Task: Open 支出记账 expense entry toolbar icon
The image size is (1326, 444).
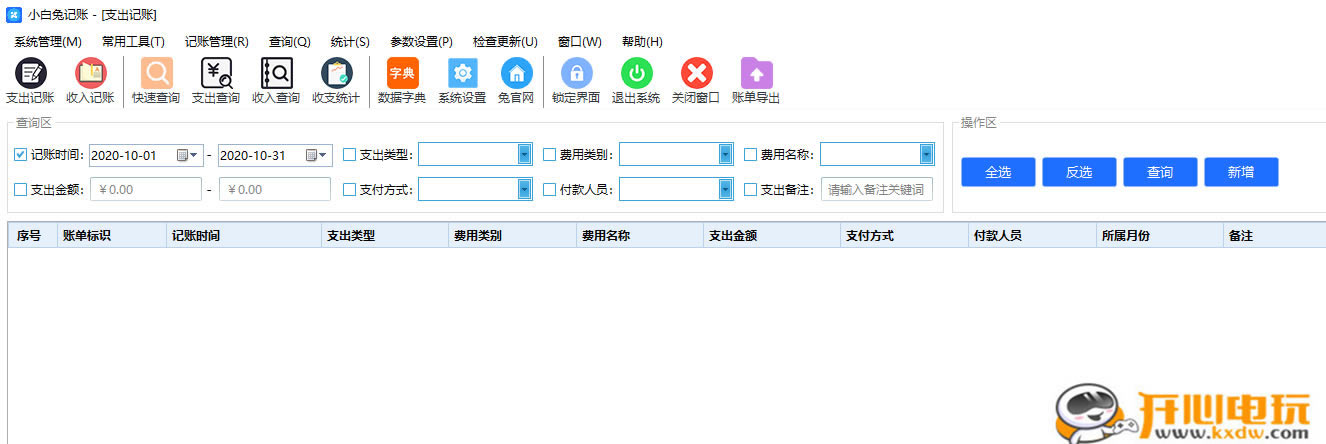Action: [30, 74]
